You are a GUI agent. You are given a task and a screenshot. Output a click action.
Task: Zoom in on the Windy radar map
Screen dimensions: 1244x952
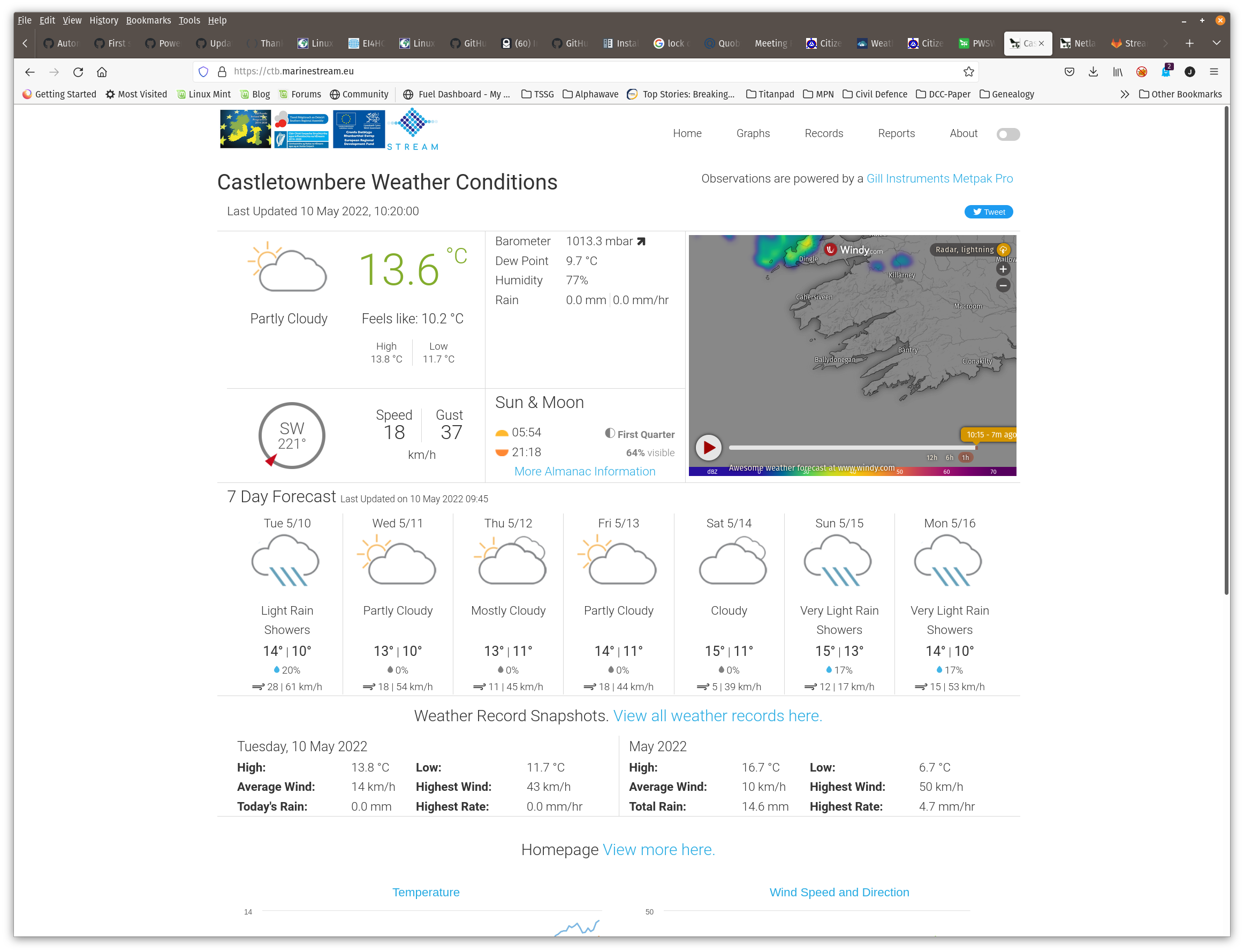point(1003,269)
